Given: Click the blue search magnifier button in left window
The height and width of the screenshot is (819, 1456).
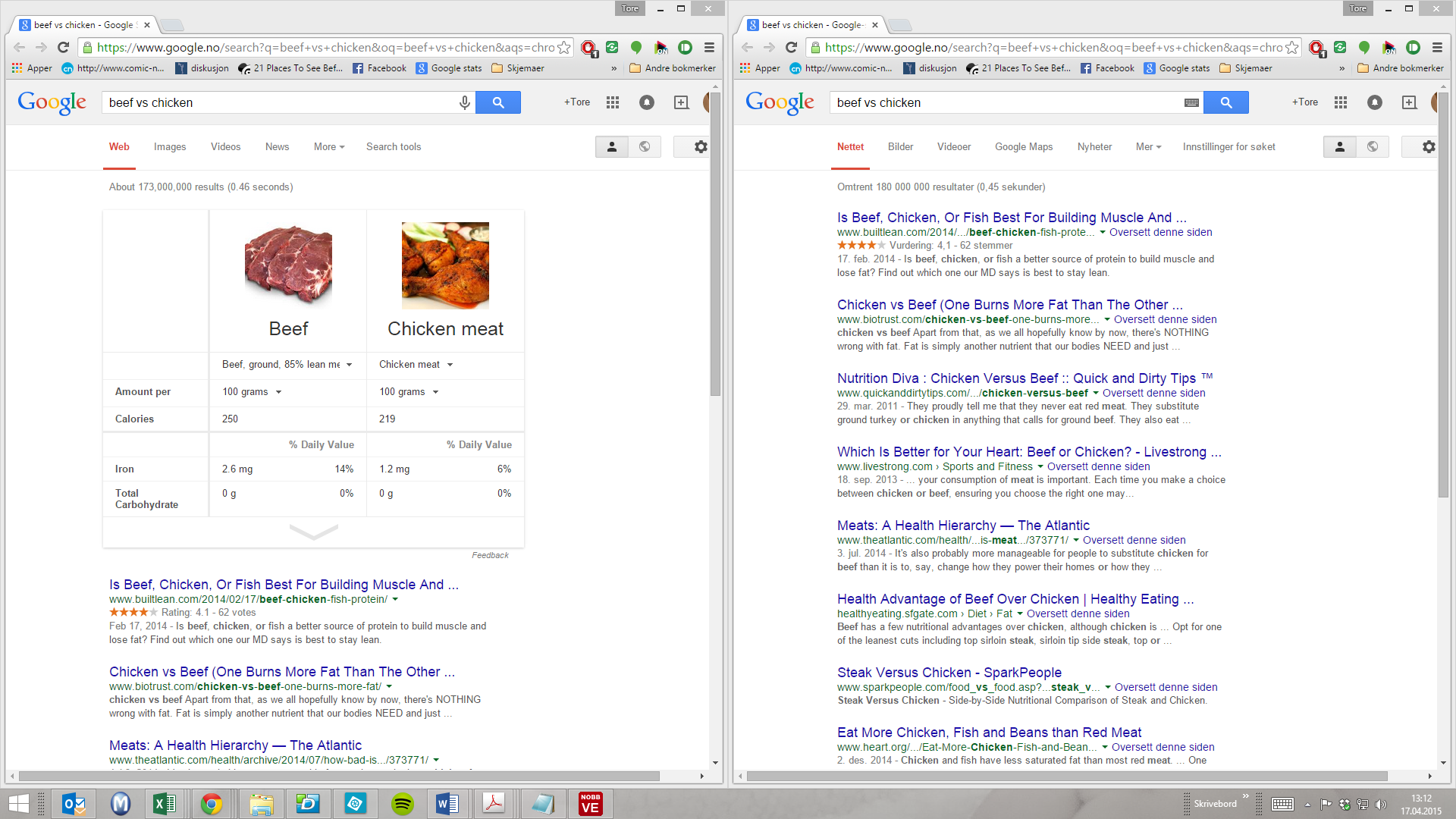Looking at the screenshot, I should pyautogui.click(x=498, y=102).
